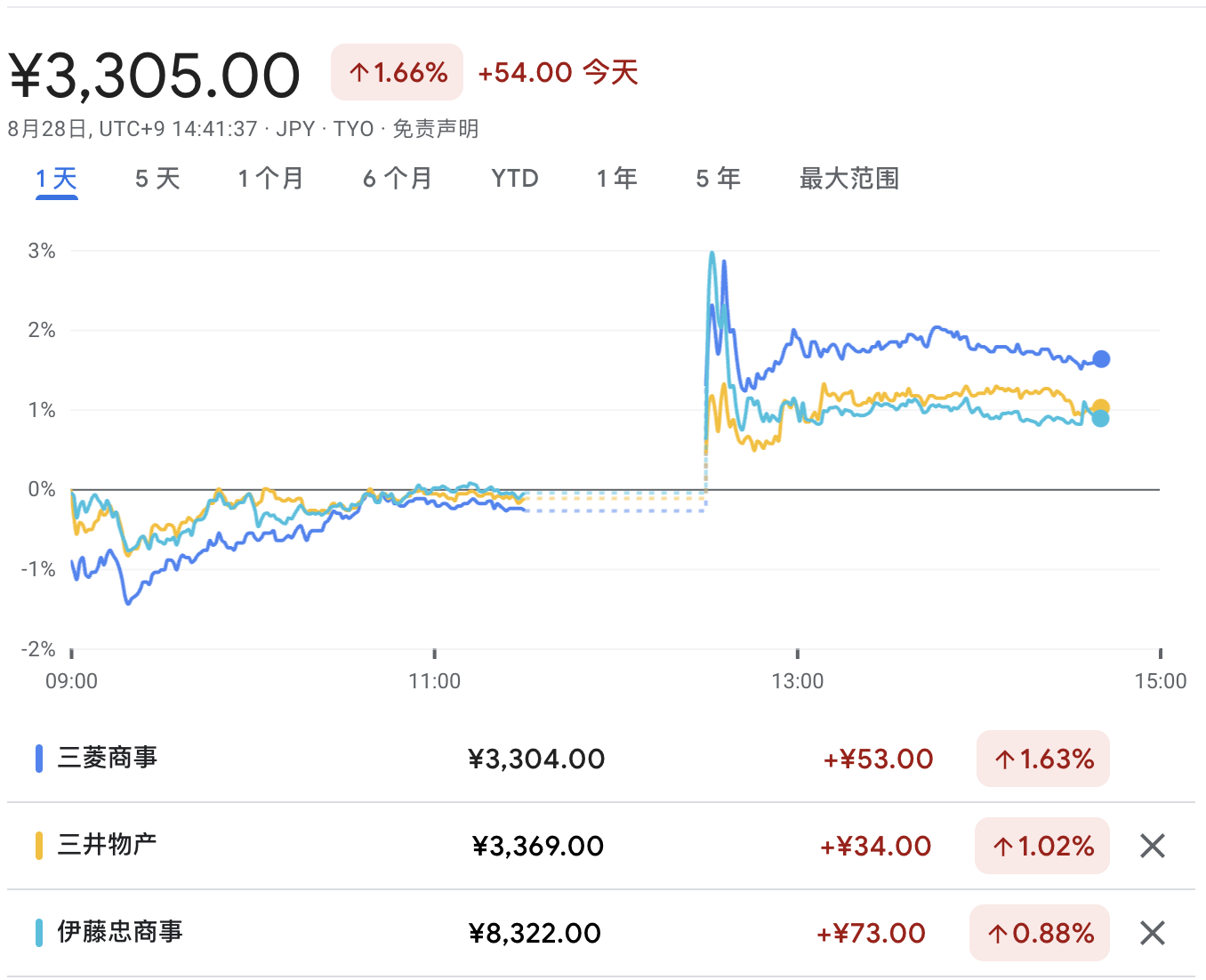The image size is (1206, 980).
Task: Click the ↑1.66% change badge
Action: click(398, 72)
